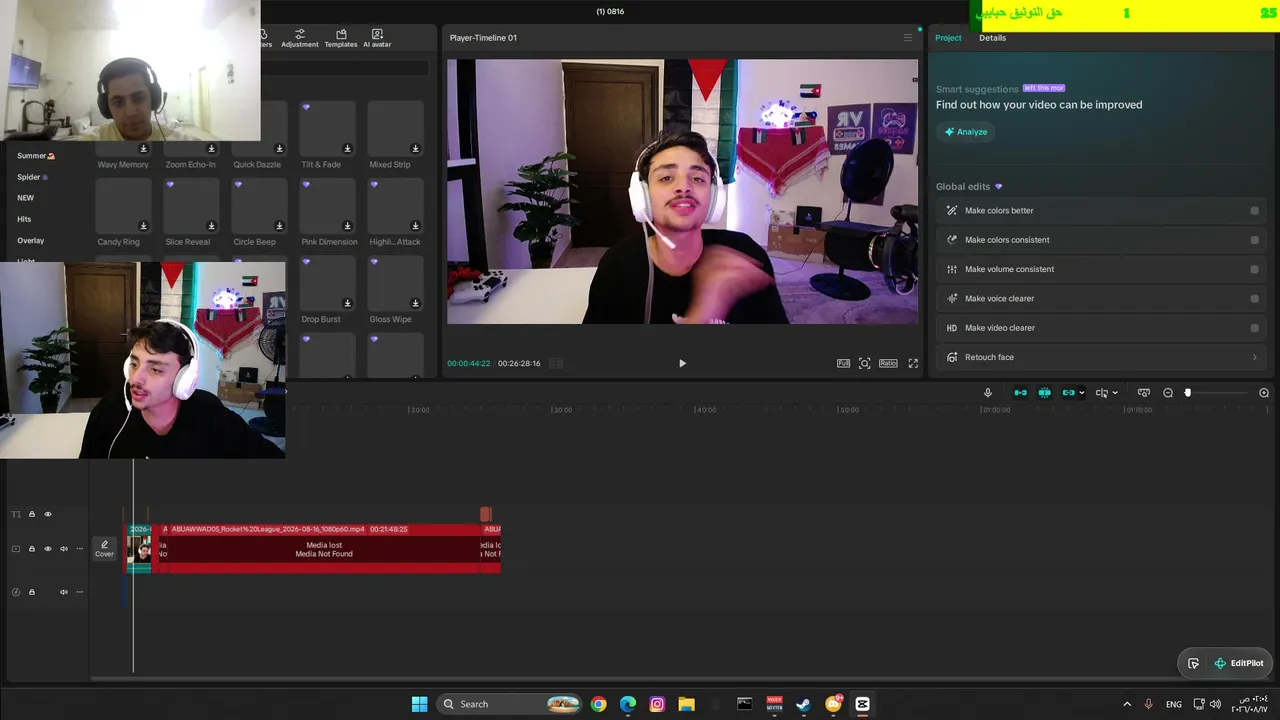Enable Make colors consistent
The height and width of the screenshot is (720, 1280).
point(1255,240)
